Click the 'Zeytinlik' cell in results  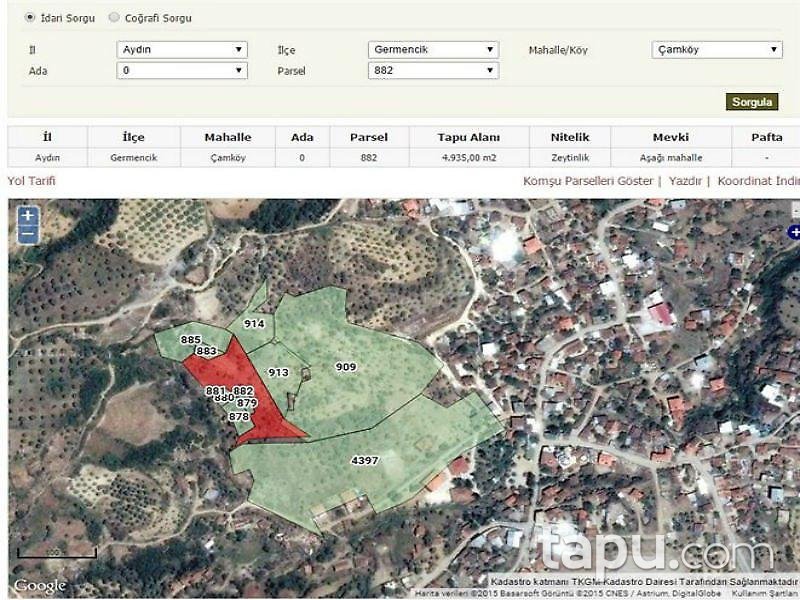click(570, 158)
